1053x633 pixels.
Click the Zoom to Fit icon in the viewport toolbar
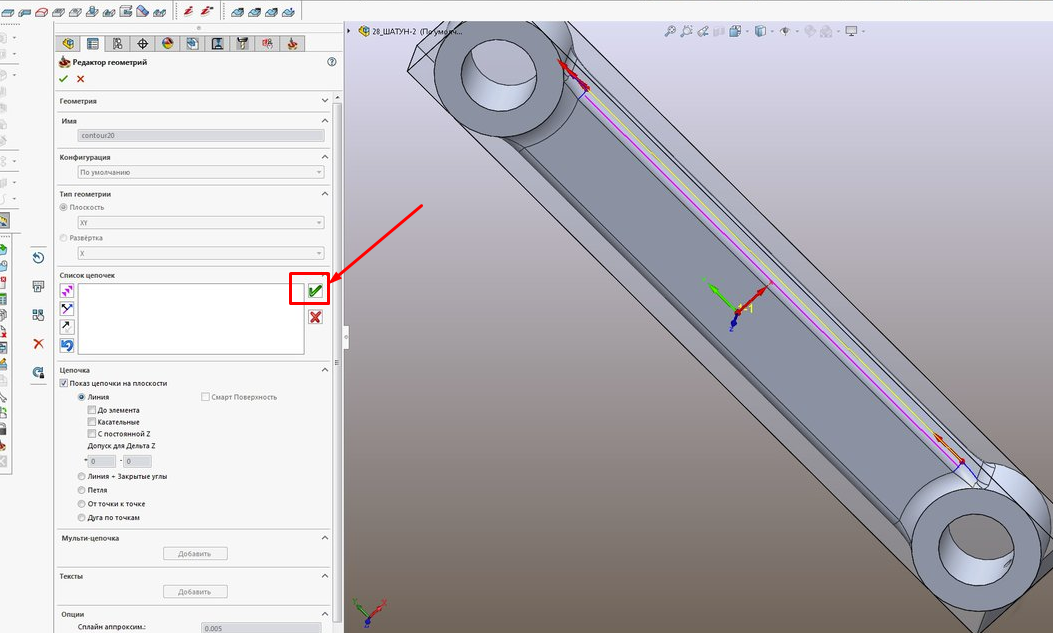[670, 31]
